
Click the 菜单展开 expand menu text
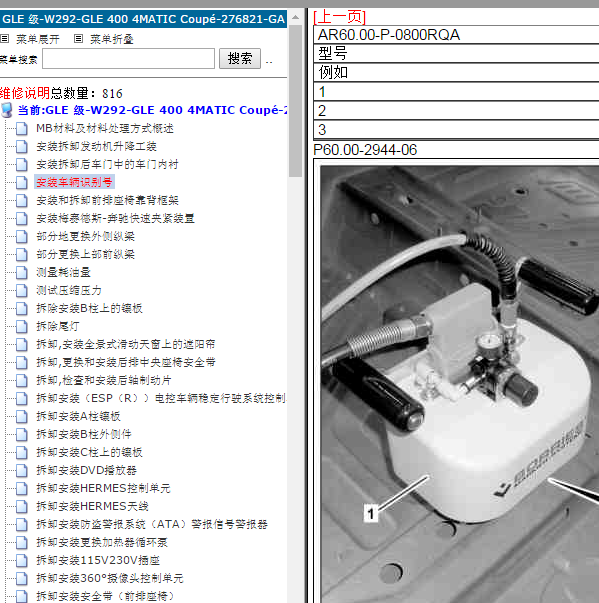tap(38, 39)
